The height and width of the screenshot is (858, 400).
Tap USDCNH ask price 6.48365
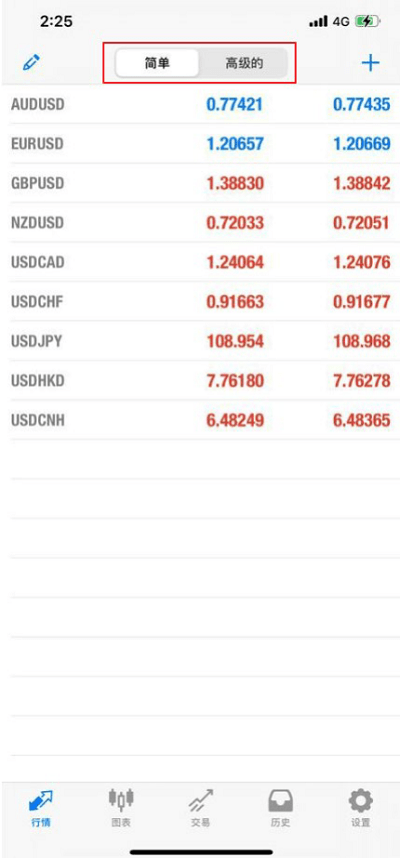tap(362, 420)
